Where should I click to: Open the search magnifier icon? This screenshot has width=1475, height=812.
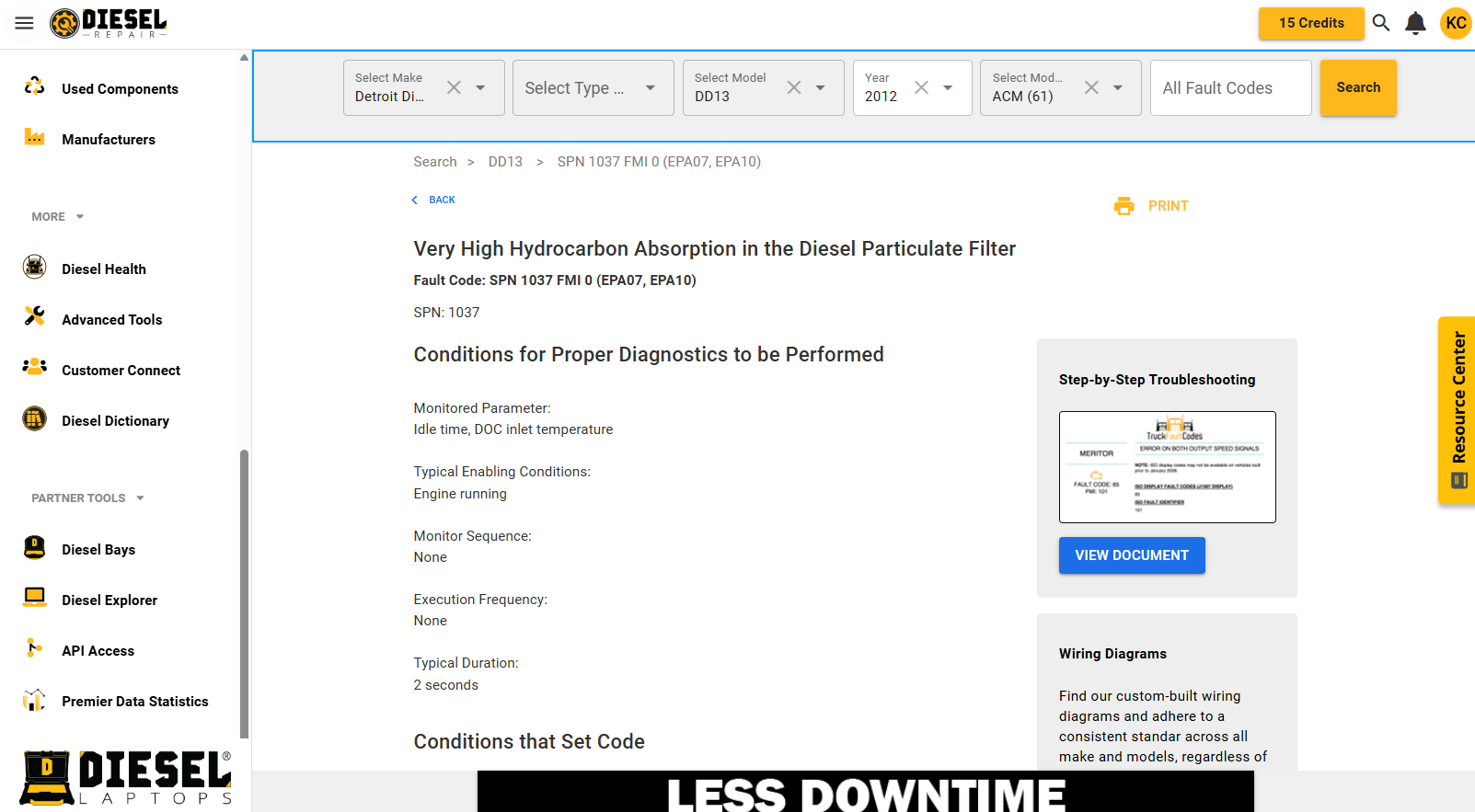pos(1381,23)
